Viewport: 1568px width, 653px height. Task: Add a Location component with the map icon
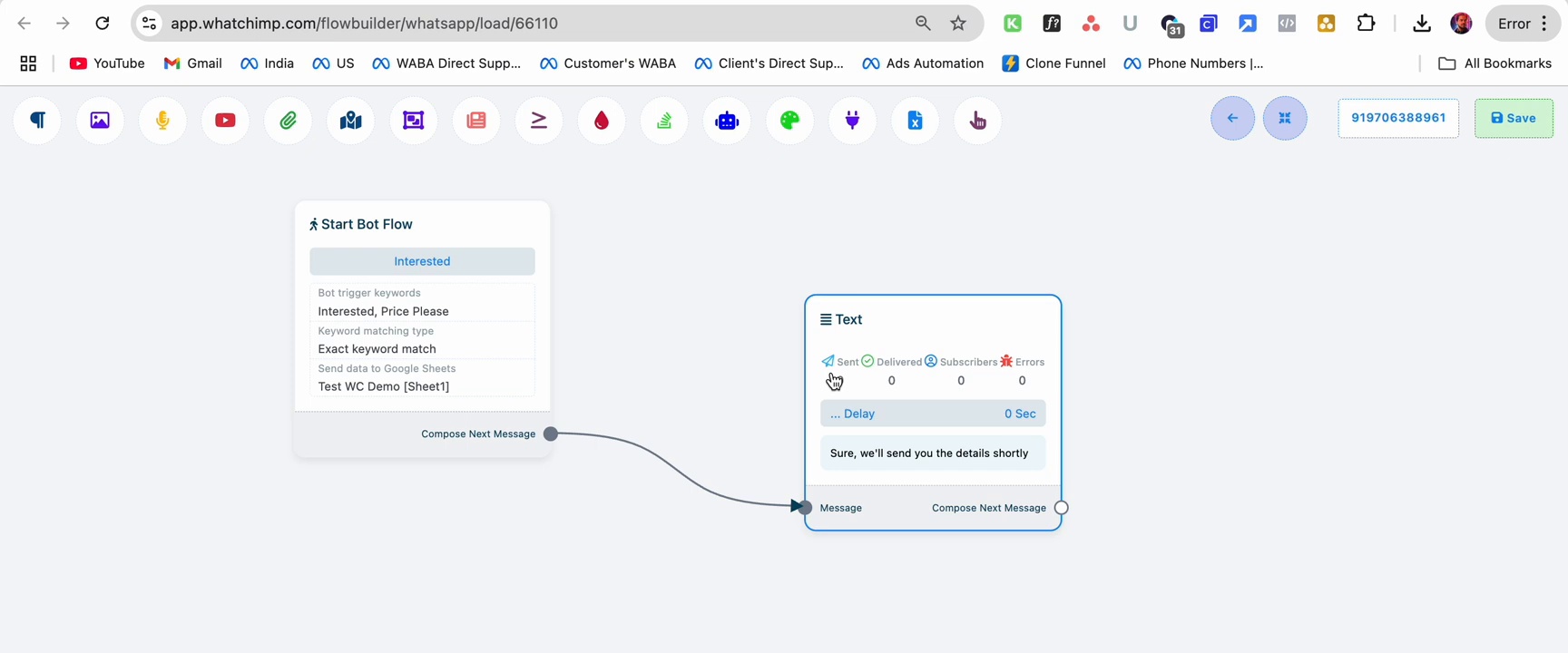351,121
